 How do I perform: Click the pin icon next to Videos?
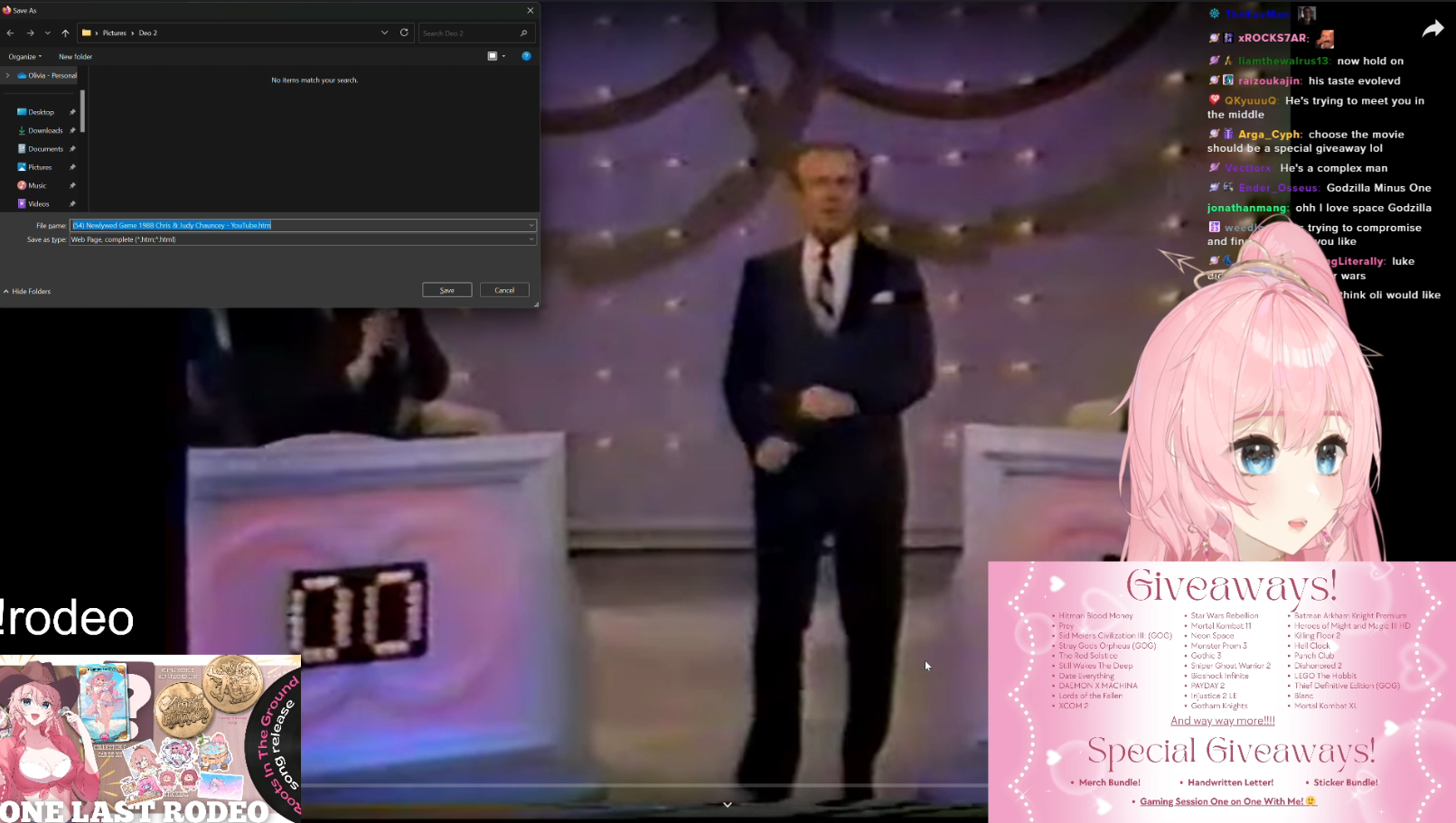[72, 204]
